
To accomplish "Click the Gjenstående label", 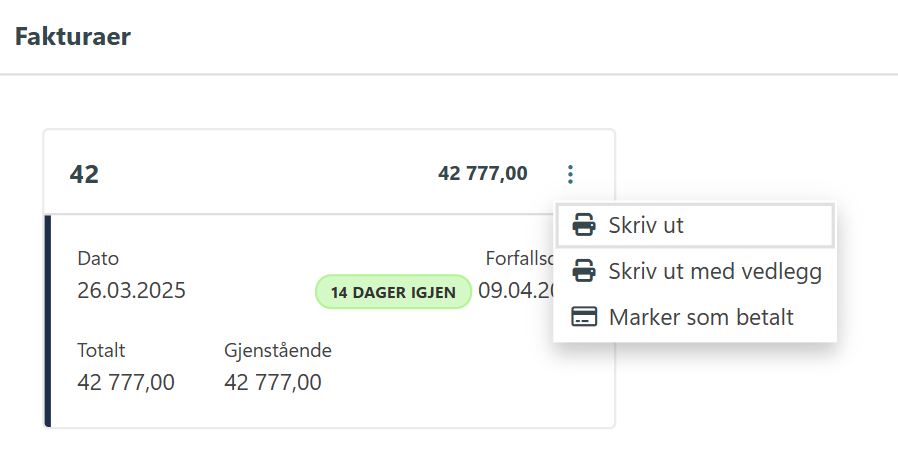I will pyautogui.click(x=278, y=350).
